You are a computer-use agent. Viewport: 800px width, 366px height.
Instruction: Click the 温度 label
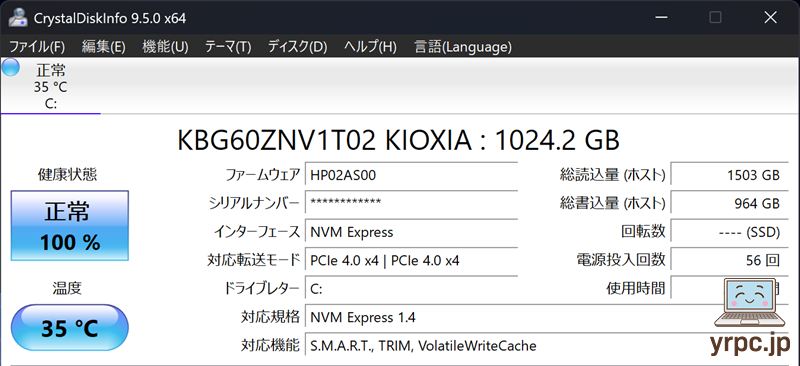(67, 288)
